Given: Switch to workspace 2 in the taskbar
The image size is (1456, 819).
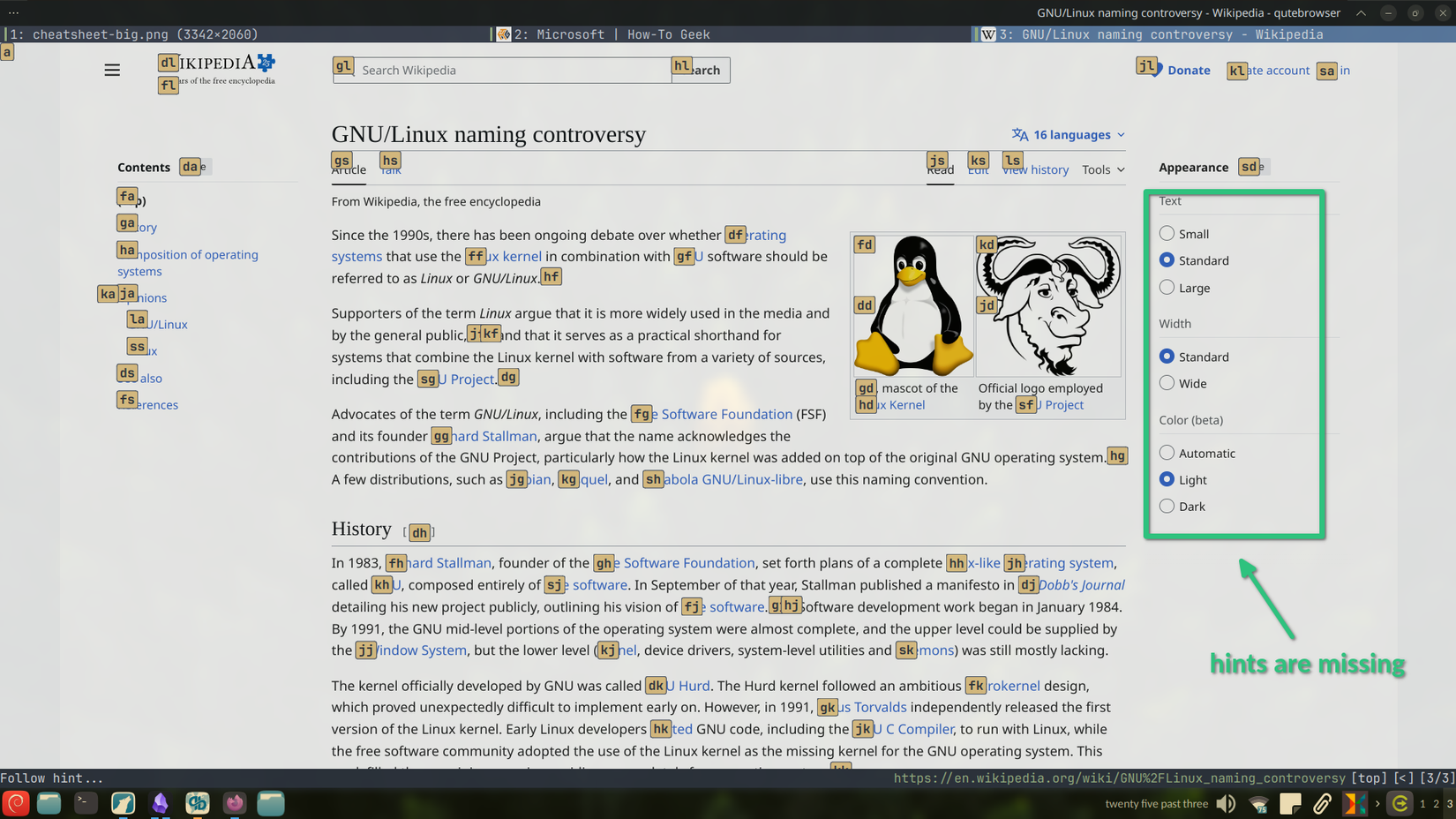Looking at the screenshot, I should click(x=1436, y=803).
